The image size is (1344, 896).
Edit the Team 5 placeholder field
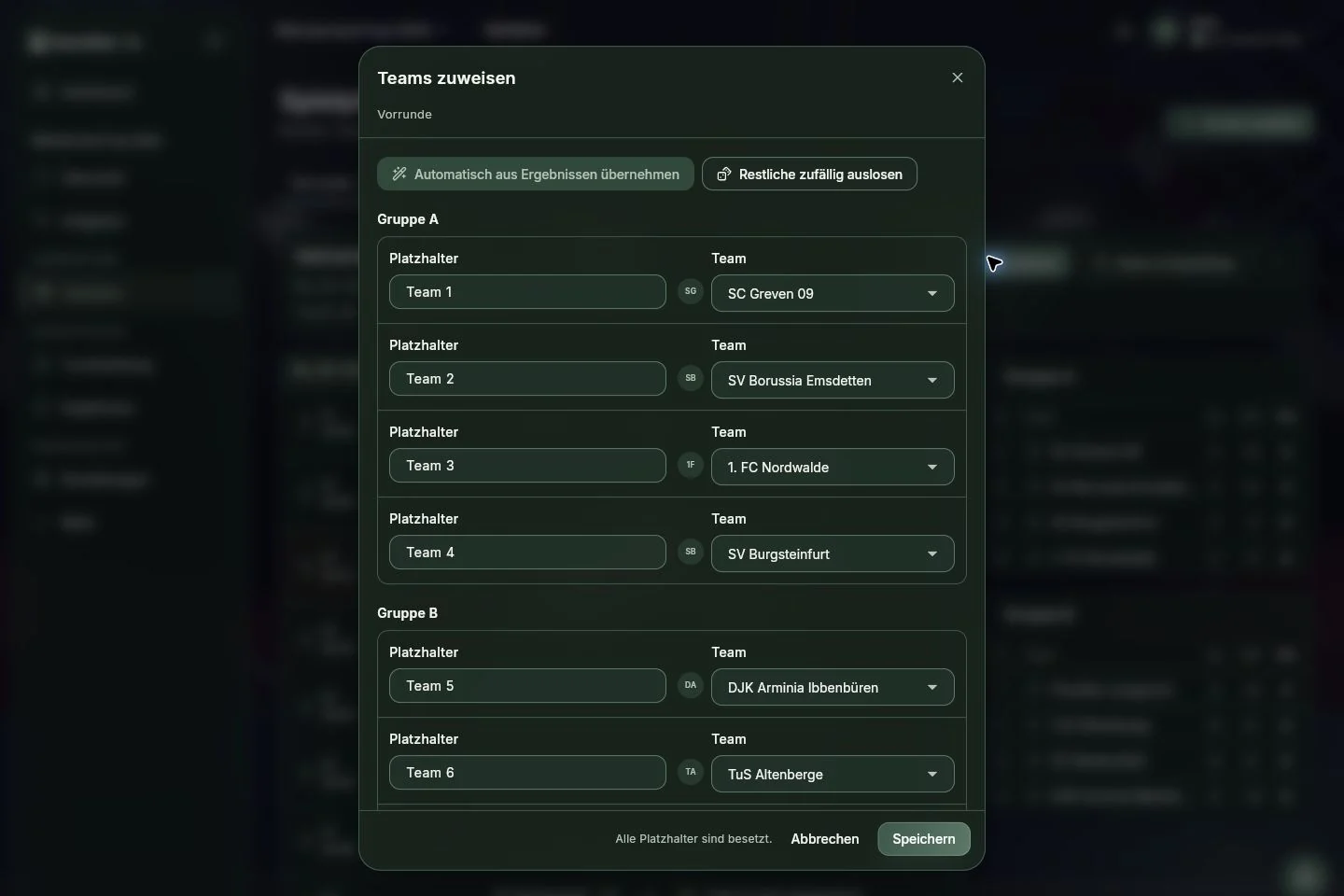(x=527, y=686)
